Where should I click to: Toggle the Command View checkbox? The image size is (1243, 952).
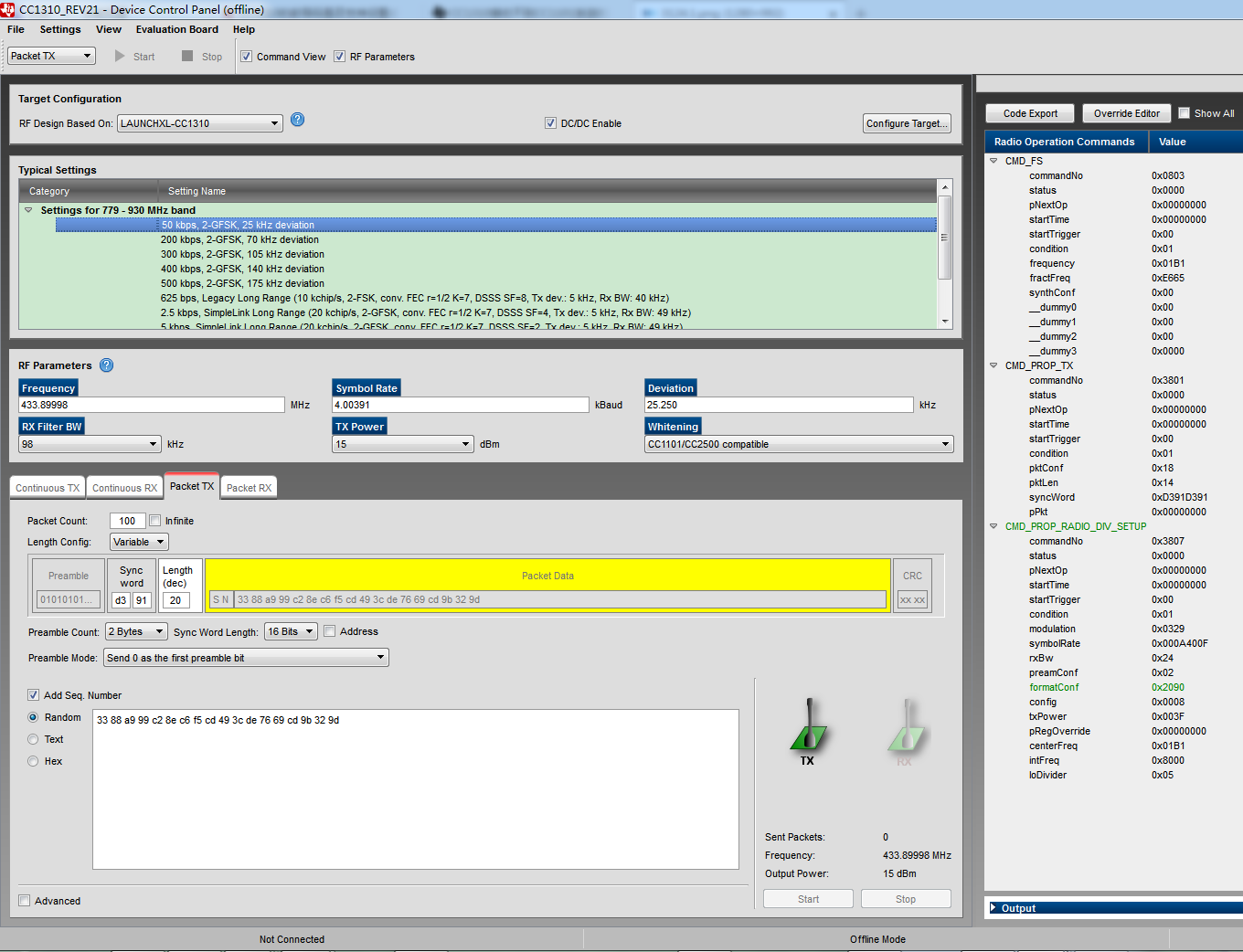click(246, 57)
